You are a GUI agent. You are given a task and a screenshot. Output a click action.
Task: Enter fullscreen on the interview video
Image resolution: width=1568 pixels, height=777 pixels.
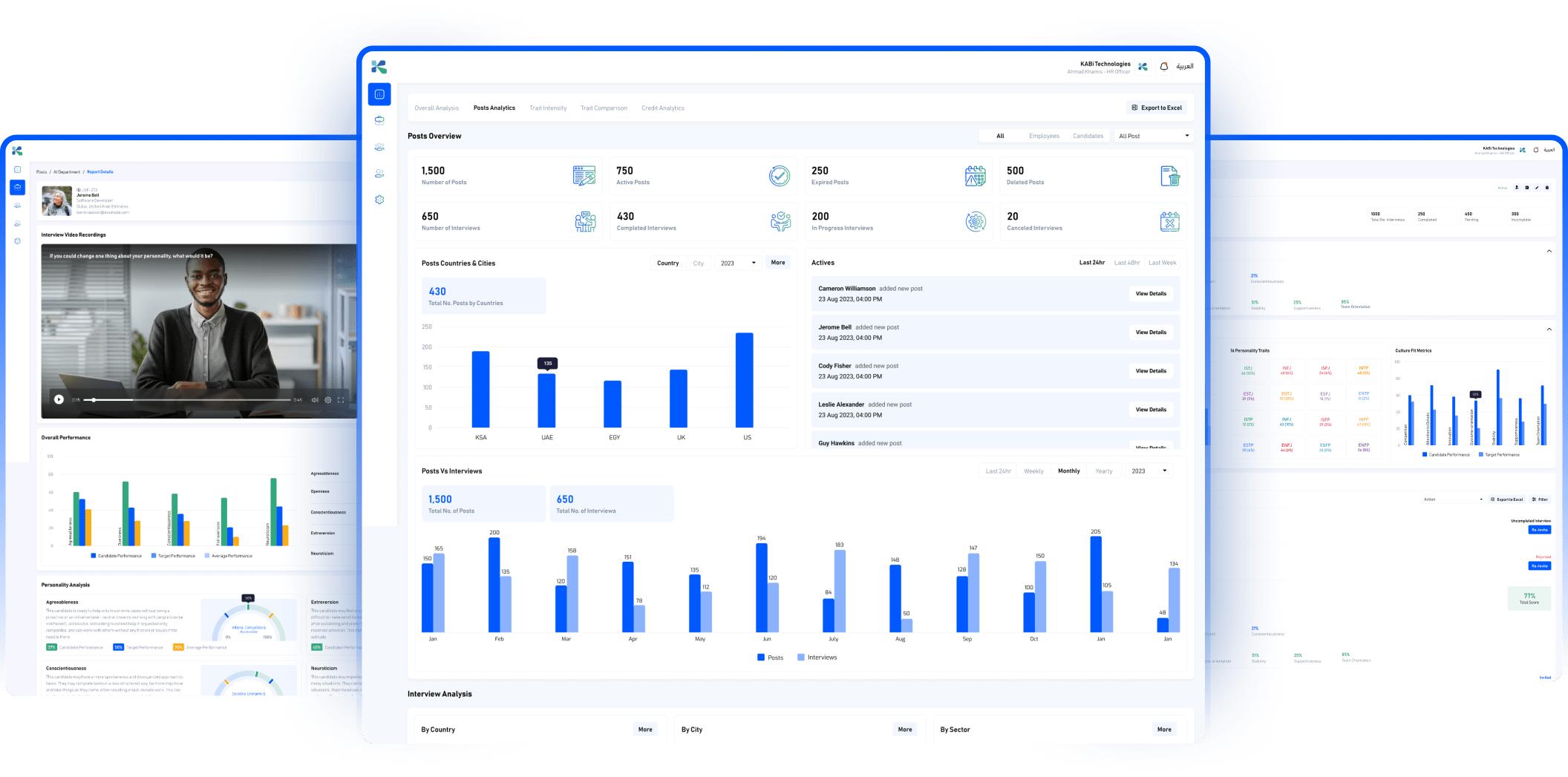pos(341,400)
